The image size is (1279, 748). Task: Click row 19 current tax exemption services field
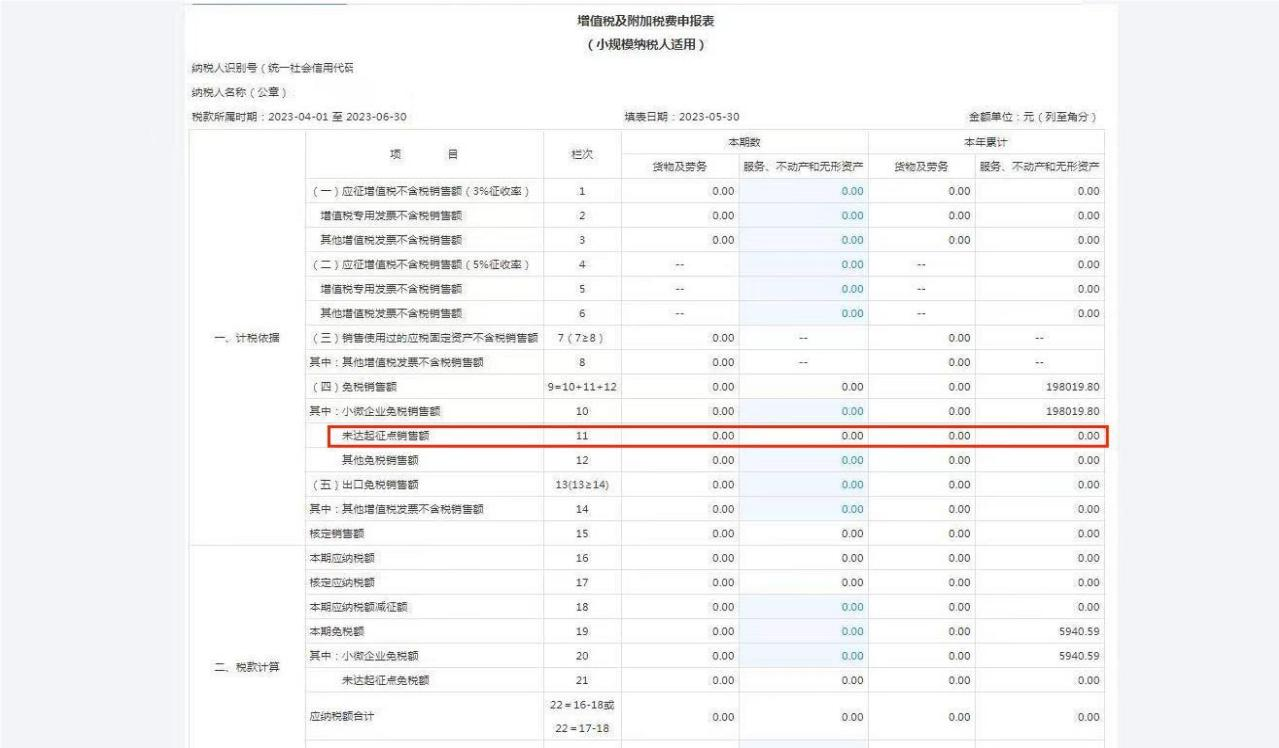point(803,632)
